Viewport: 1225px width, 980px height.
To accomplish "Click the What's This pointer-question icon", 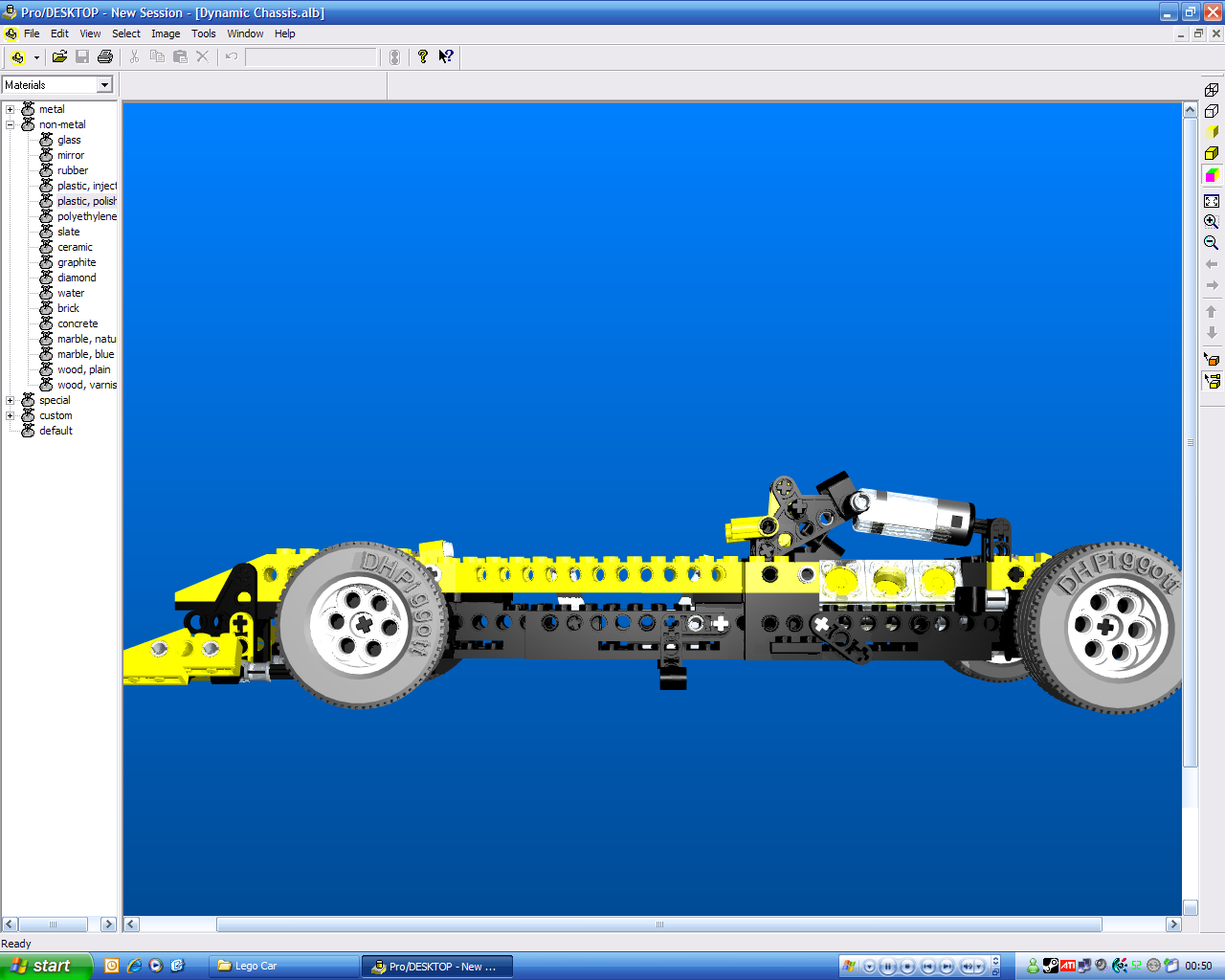I will (x=446, y=57).
